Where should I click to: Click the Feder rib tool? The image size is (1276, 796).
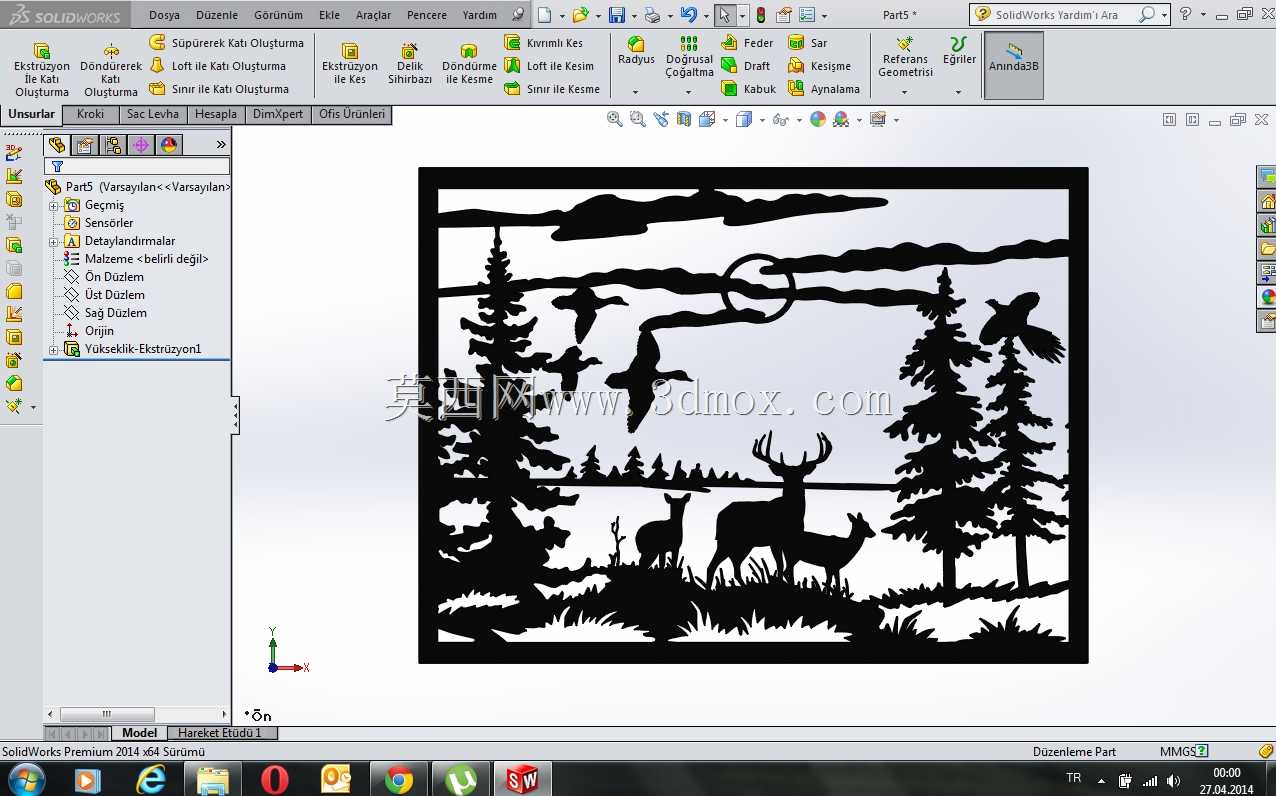coord(747,43)
